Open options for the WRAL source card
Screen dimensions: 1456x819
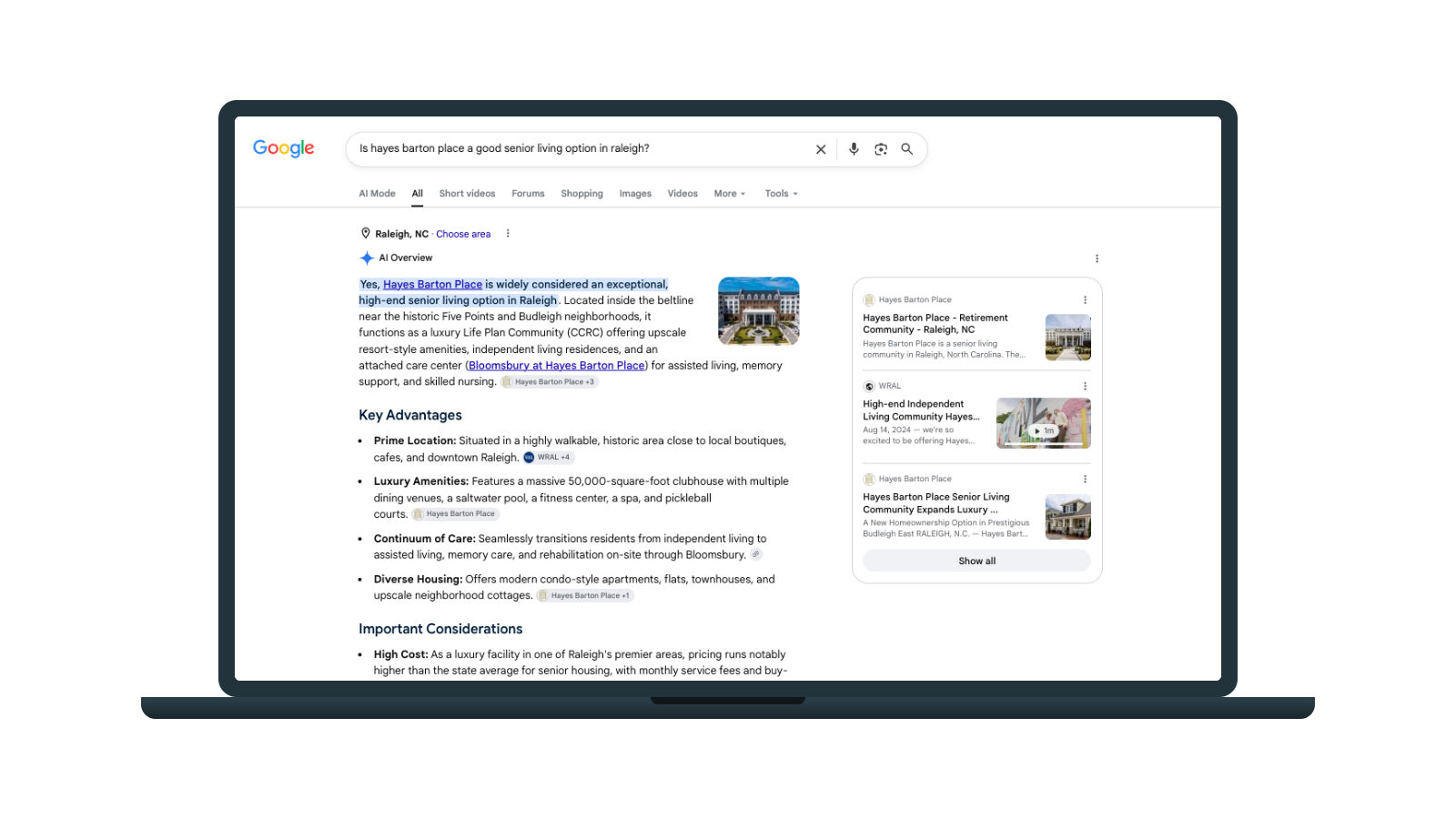point(1085,386)
